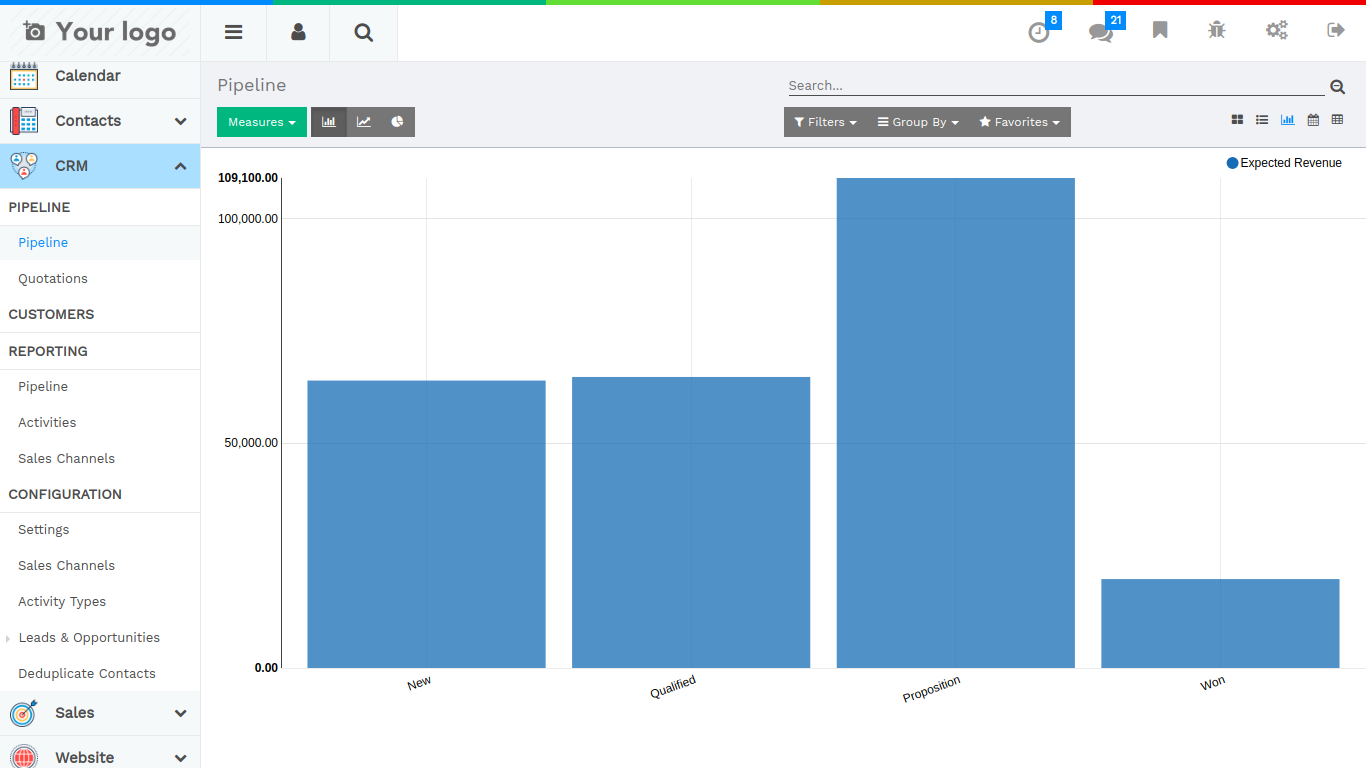Click the REPORTING section header
Image resolution: width=1366 pixels, height=768 pixels.
point(48,351)
